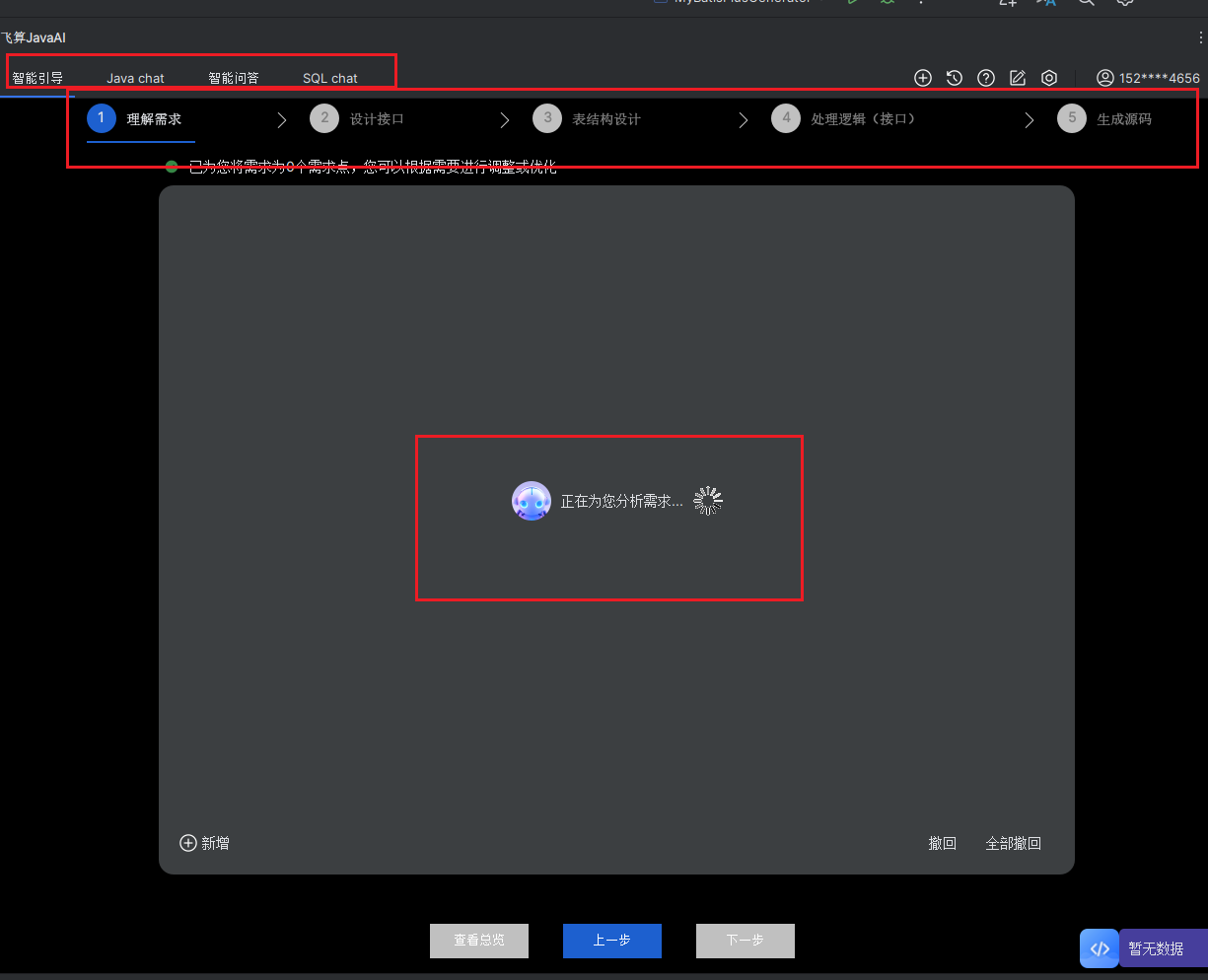Click the robot assistant avatar
This screenshot has width=1208, height=980.
click(x=532, y=501)
